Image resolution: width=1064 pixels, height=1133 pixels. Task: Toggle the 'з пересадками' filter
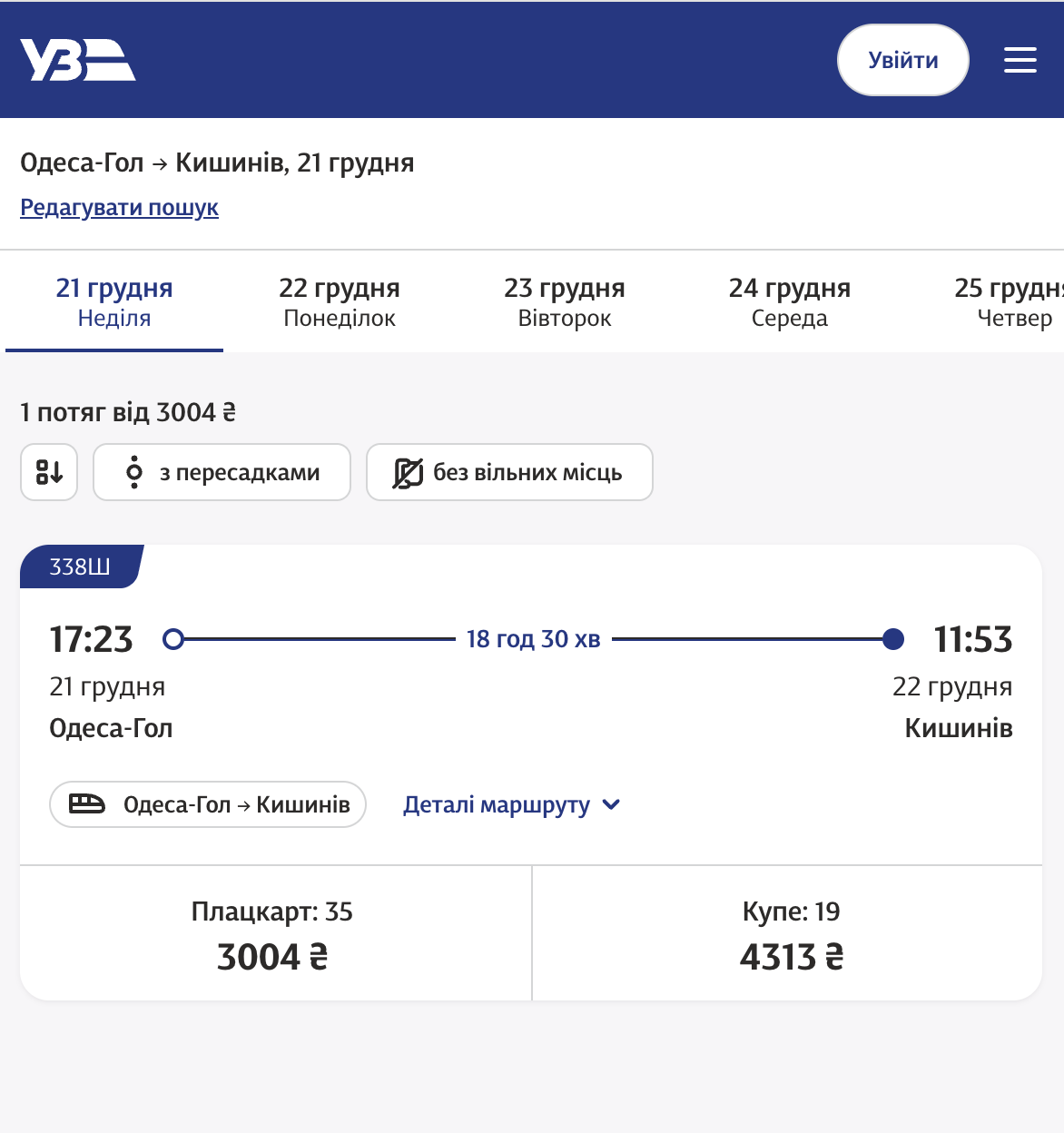pos(222,472)
